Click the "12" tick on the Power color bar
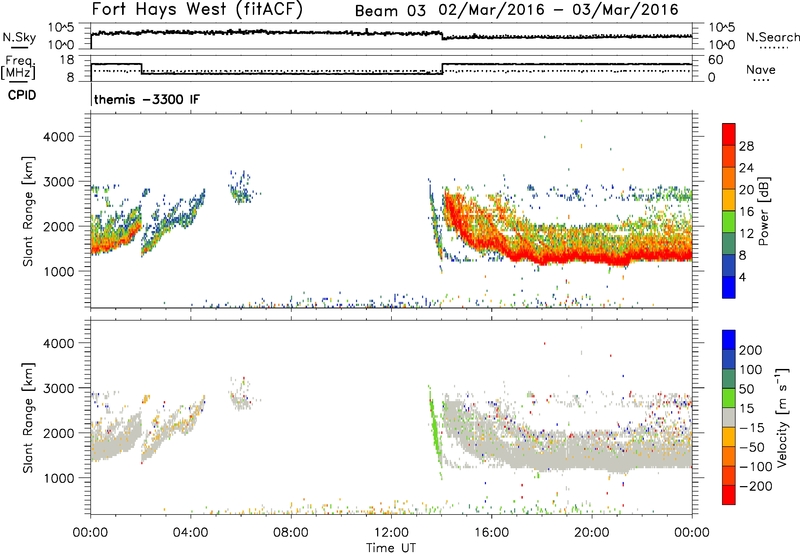The height and width of the screenshot is (554, 800). 746,234
